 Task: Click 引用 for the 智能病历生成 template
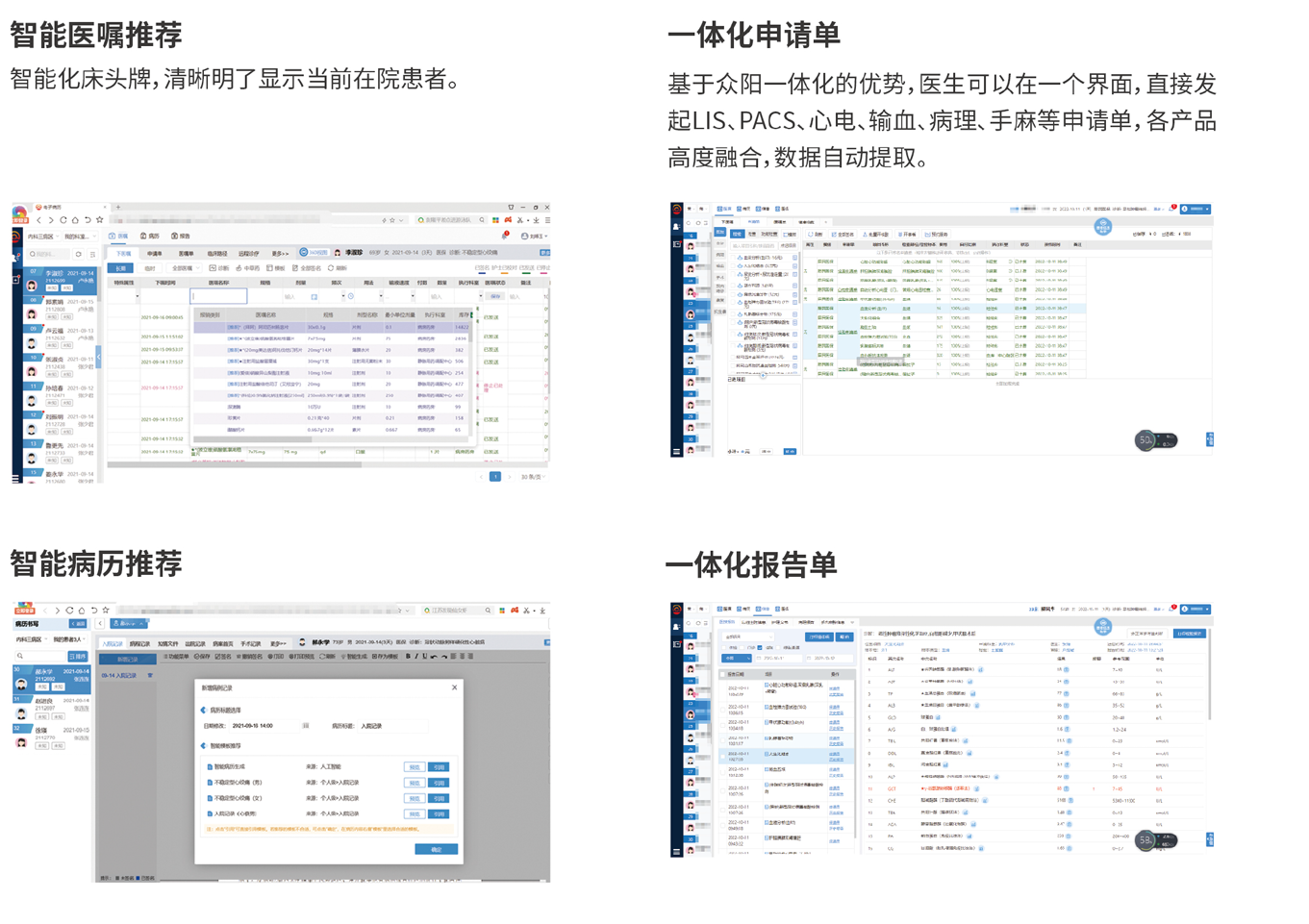pos(439,767)
